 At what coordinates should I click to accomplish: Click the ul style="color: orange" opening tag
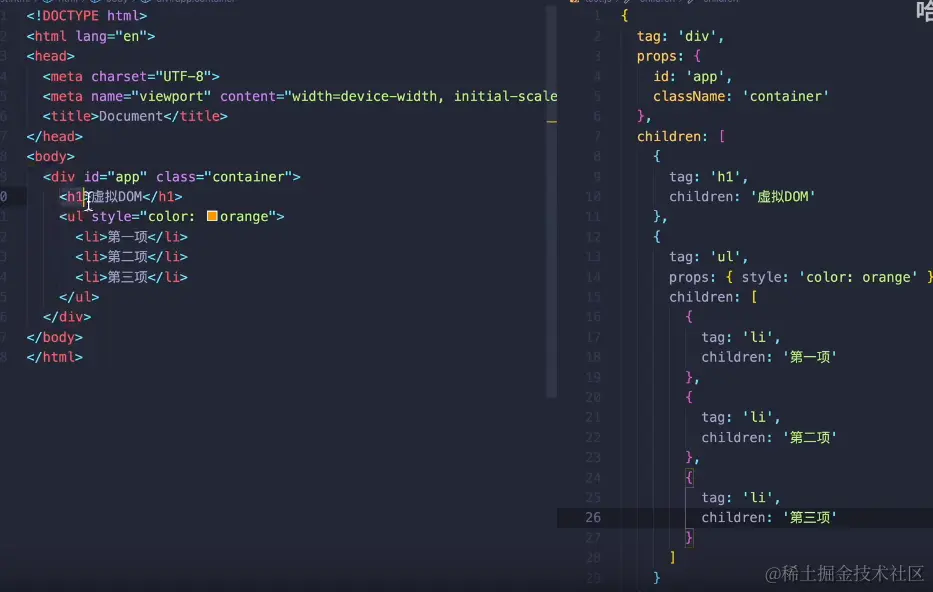pos(171,217)
